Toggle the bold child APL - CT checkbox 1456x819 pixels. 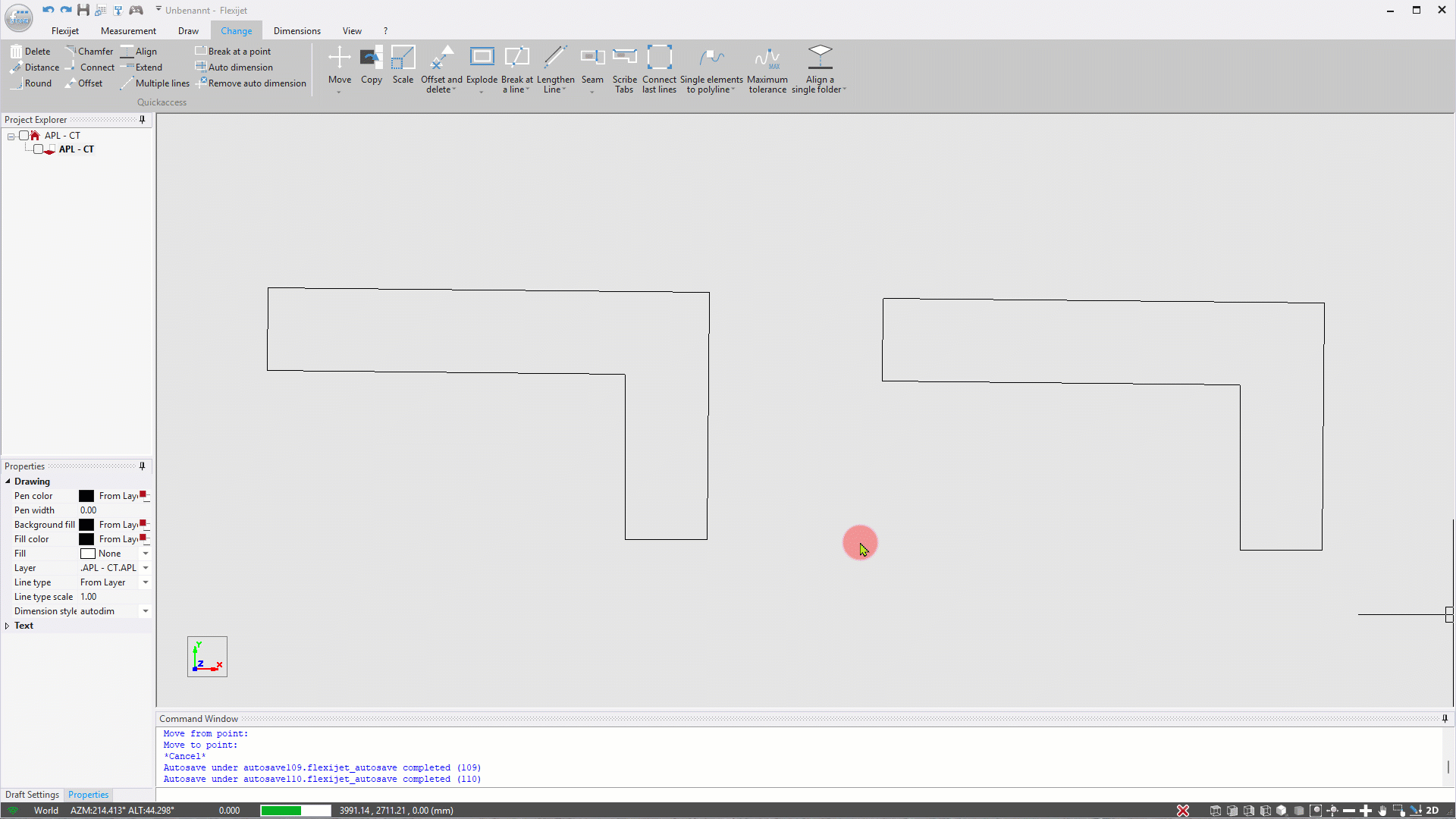click(x=38, y=149)
